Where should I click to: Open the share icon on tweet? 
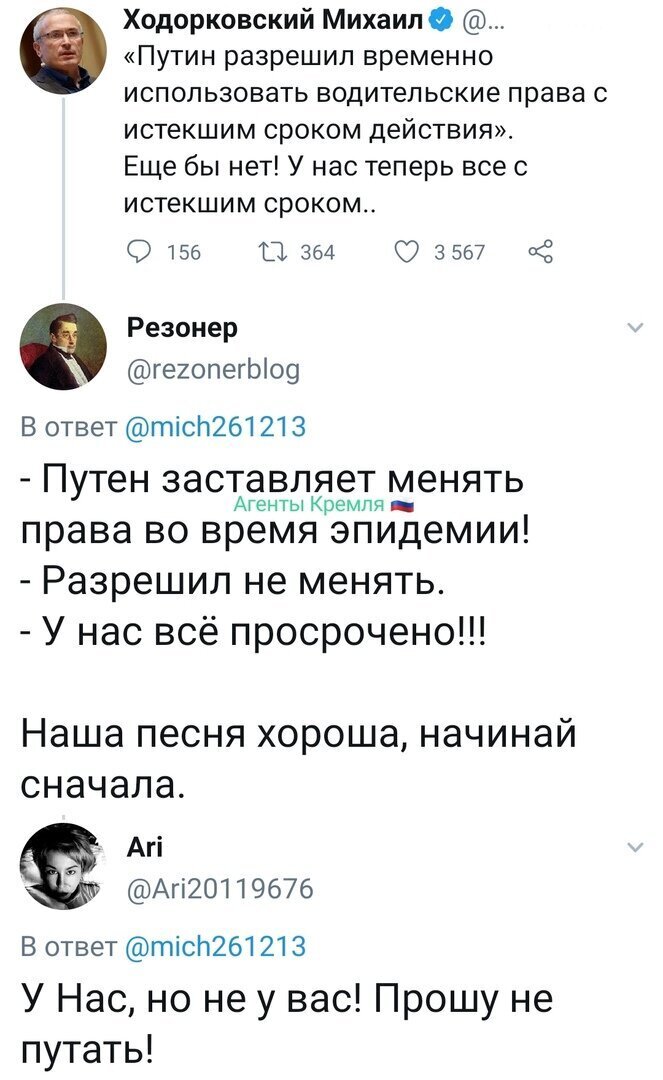tap(540, 252)
